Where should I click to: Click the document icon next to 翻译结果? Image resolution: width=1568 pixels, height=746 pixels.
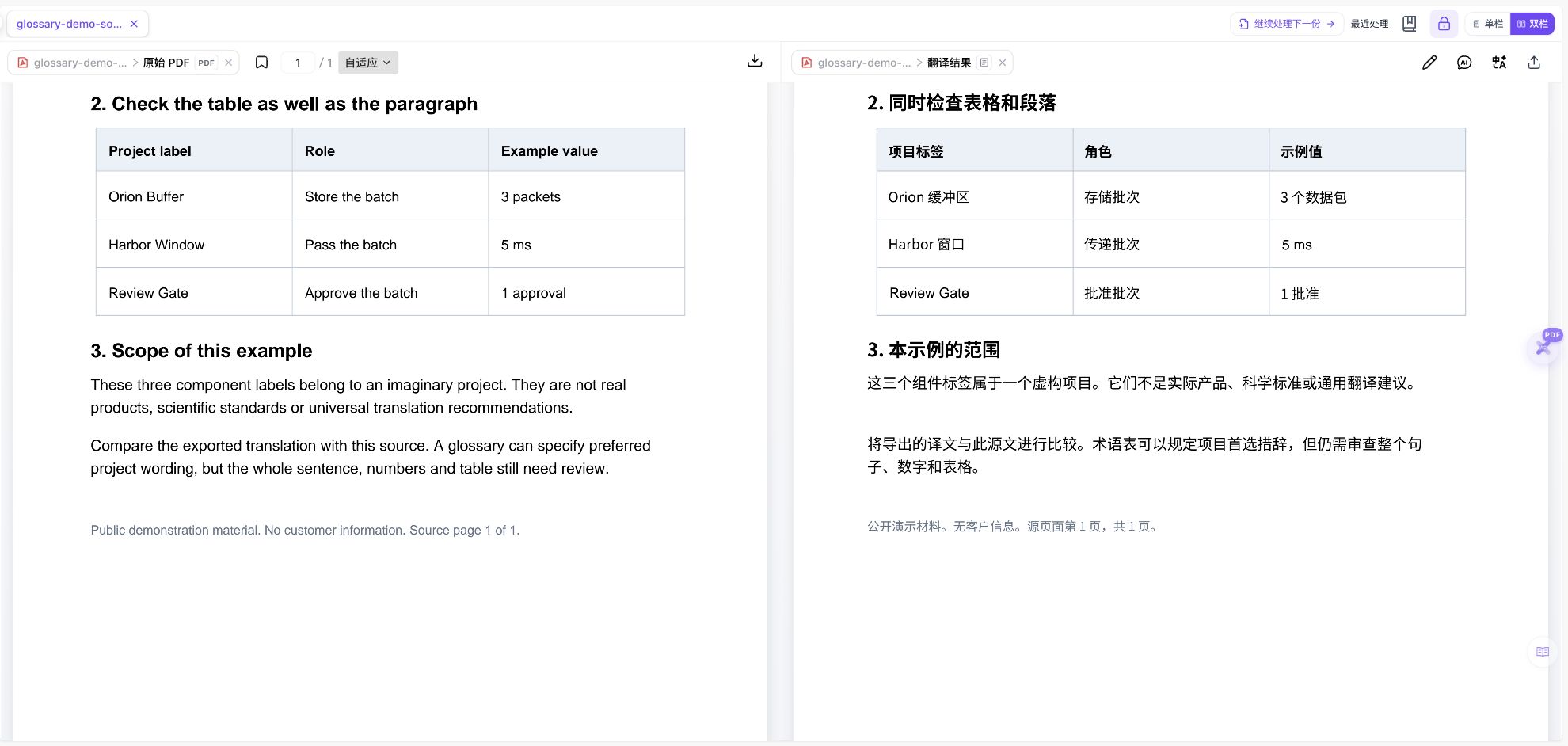point(984,63)
